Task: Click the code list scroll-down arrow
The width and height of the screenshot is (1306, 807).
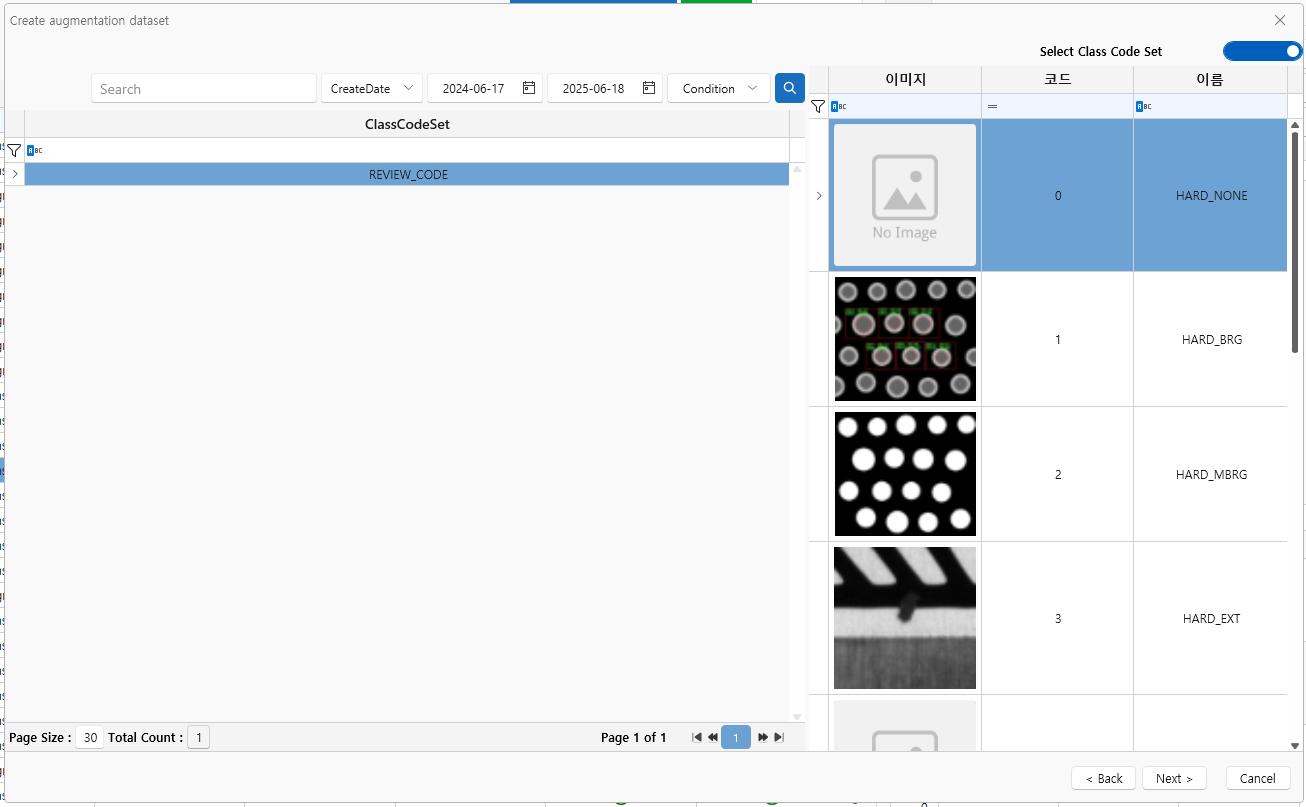Action: [1296, 745]
